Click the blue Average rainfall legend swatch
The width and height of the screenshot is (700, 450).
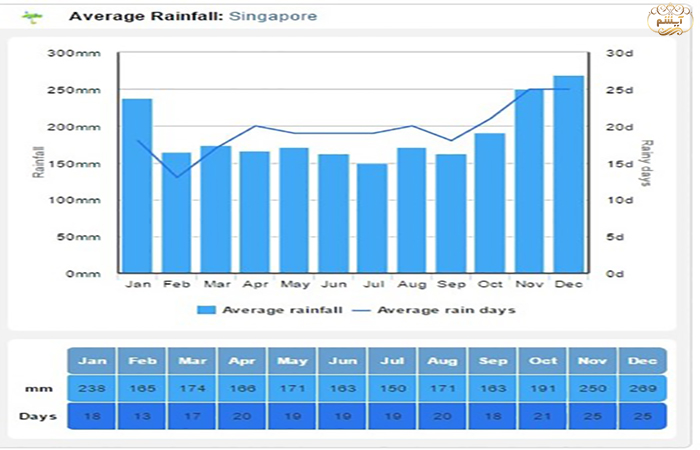(x=207, y=310)
